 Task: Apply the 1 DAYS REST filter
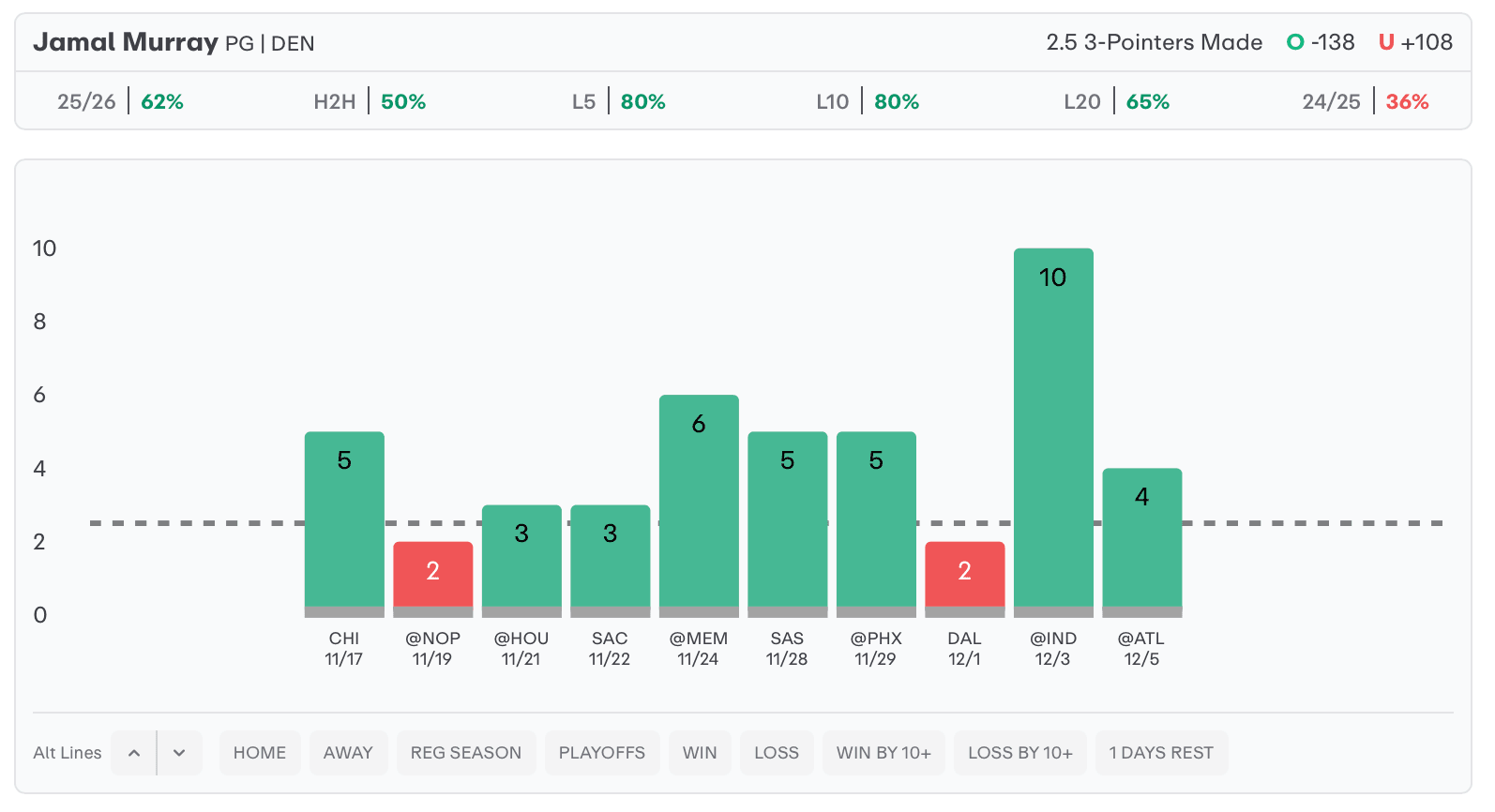coord(1161,753)
